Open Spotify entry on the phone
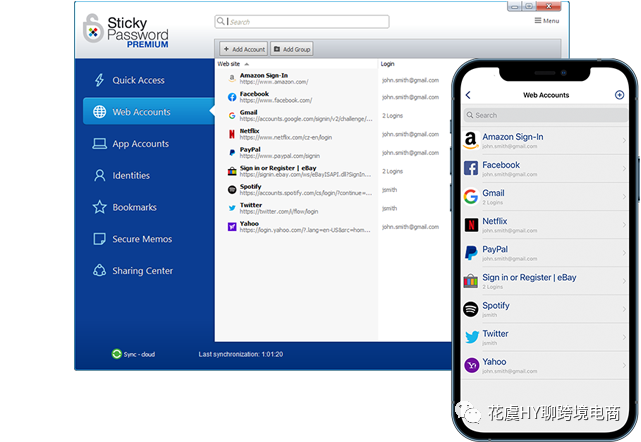 545,309
